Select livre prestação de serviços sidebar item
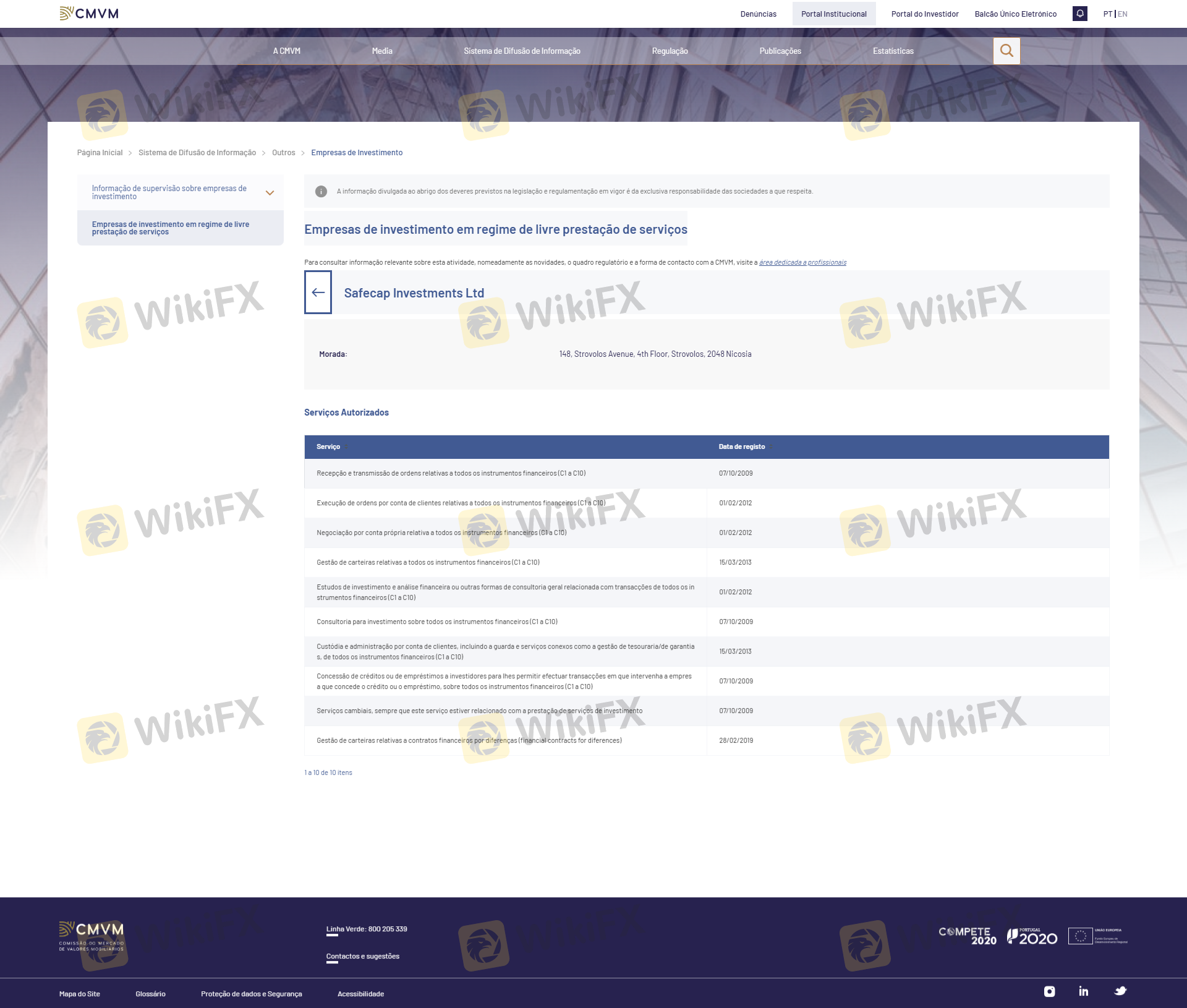The width and height of the screenshot is (1187, 1008). [181, 228]
